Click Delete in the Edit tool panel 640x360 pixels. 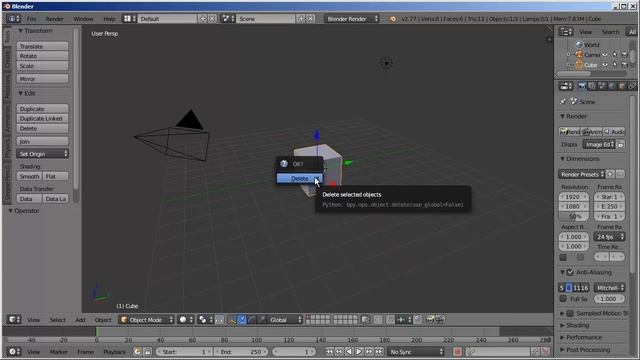42,128
